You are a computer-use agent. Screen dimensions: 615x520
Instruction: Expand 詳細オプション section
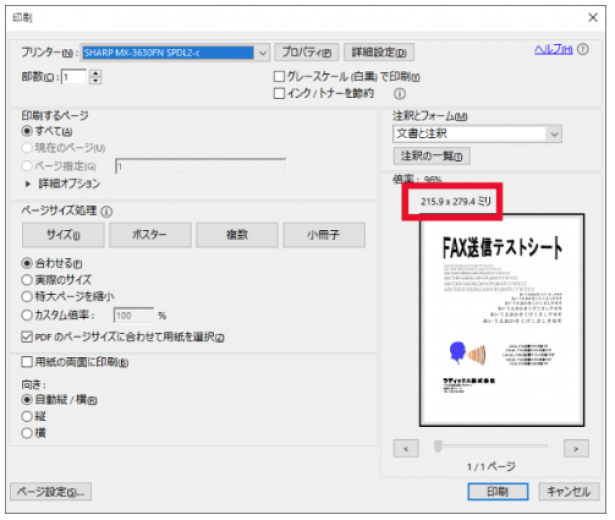tap(28, 184)
